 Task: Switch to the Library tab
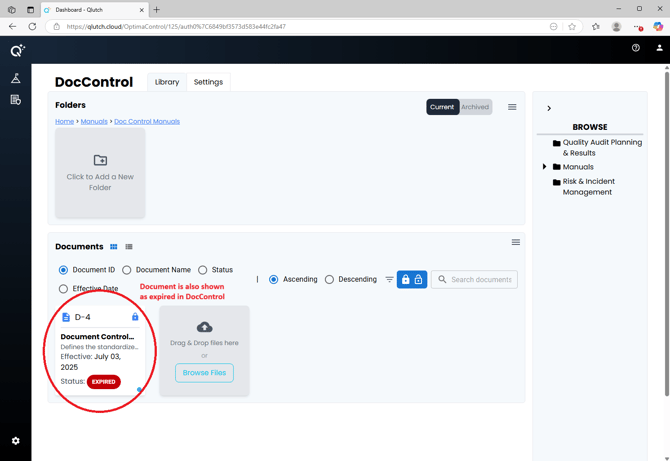point(167,82)
